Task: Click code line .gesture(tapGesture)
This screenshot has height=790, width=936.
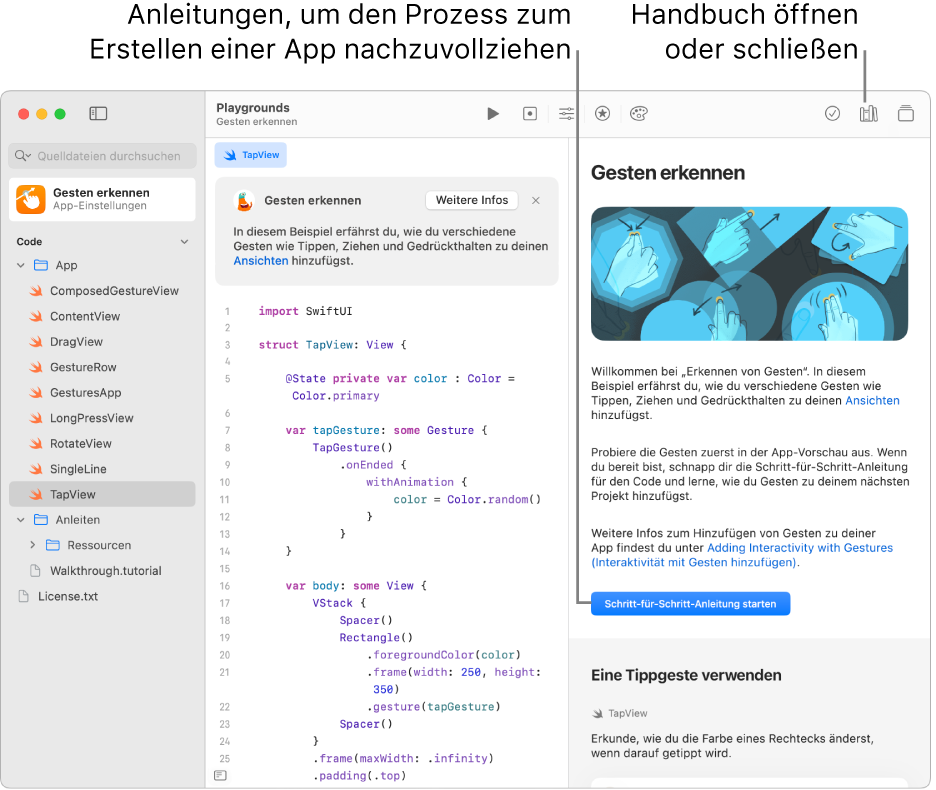Action: tap(433, 707)
